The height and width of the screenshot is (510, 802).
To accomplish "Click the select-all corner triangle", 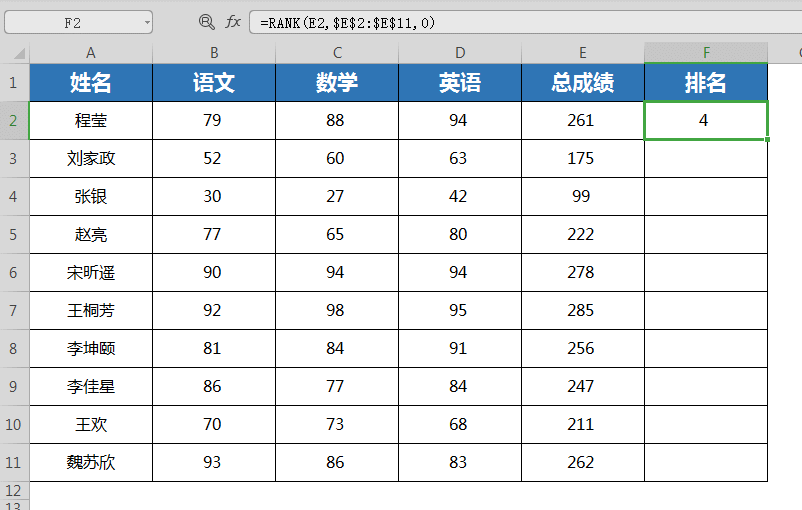I will pos(19,53).
